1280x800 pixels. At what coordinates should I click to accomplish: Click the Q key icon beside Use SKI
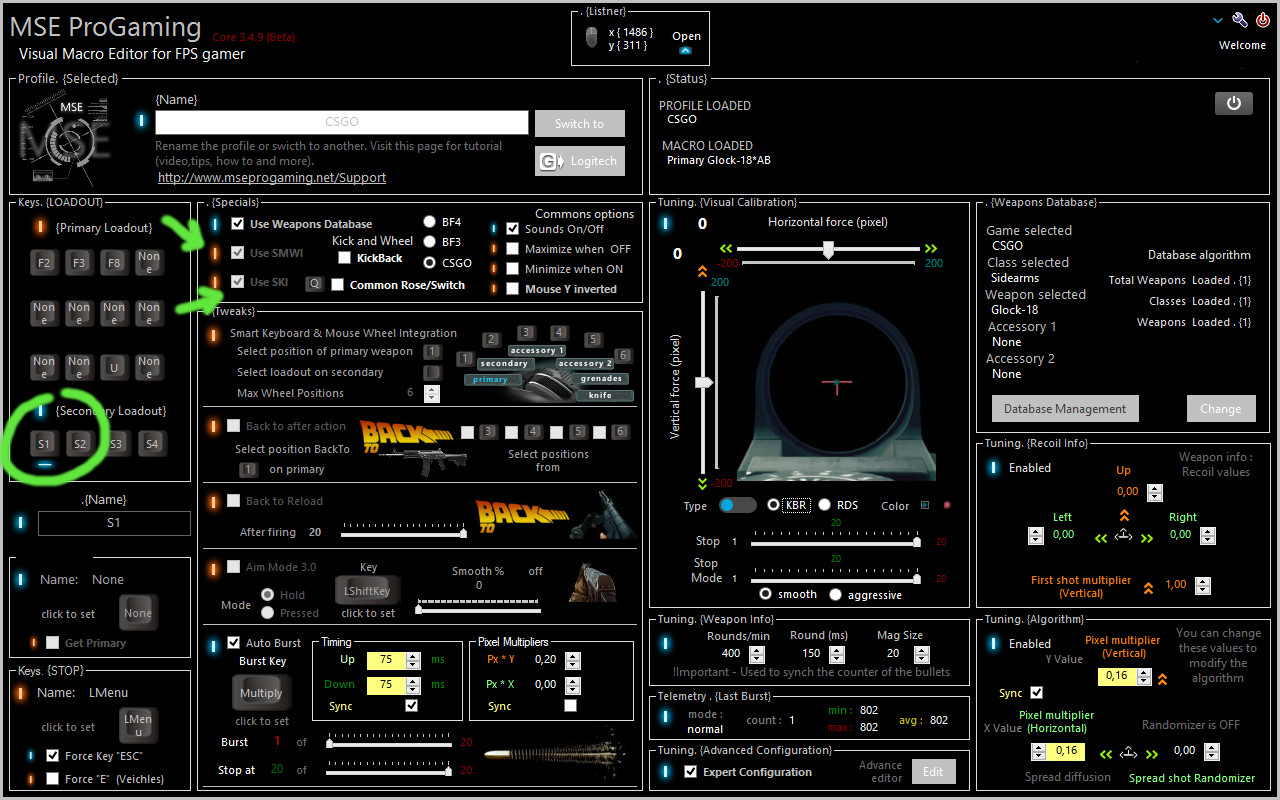(313, 284)
